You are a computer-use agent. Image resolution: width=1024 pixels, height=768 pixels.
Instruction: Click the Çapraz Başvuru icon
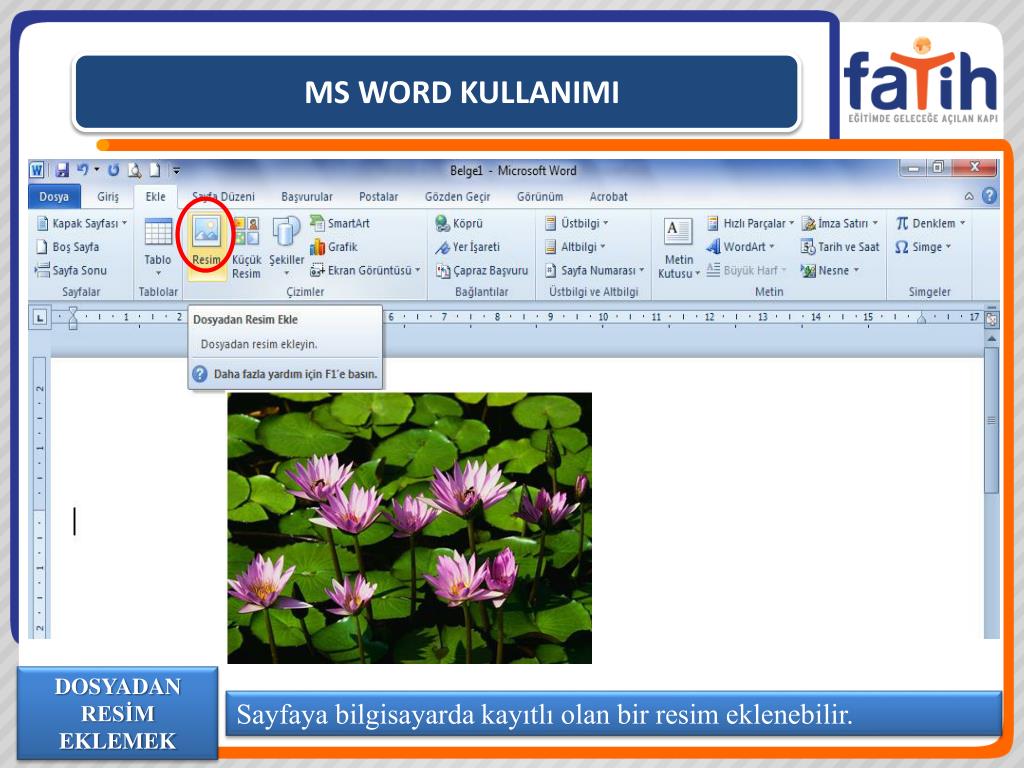coord(442,270)
